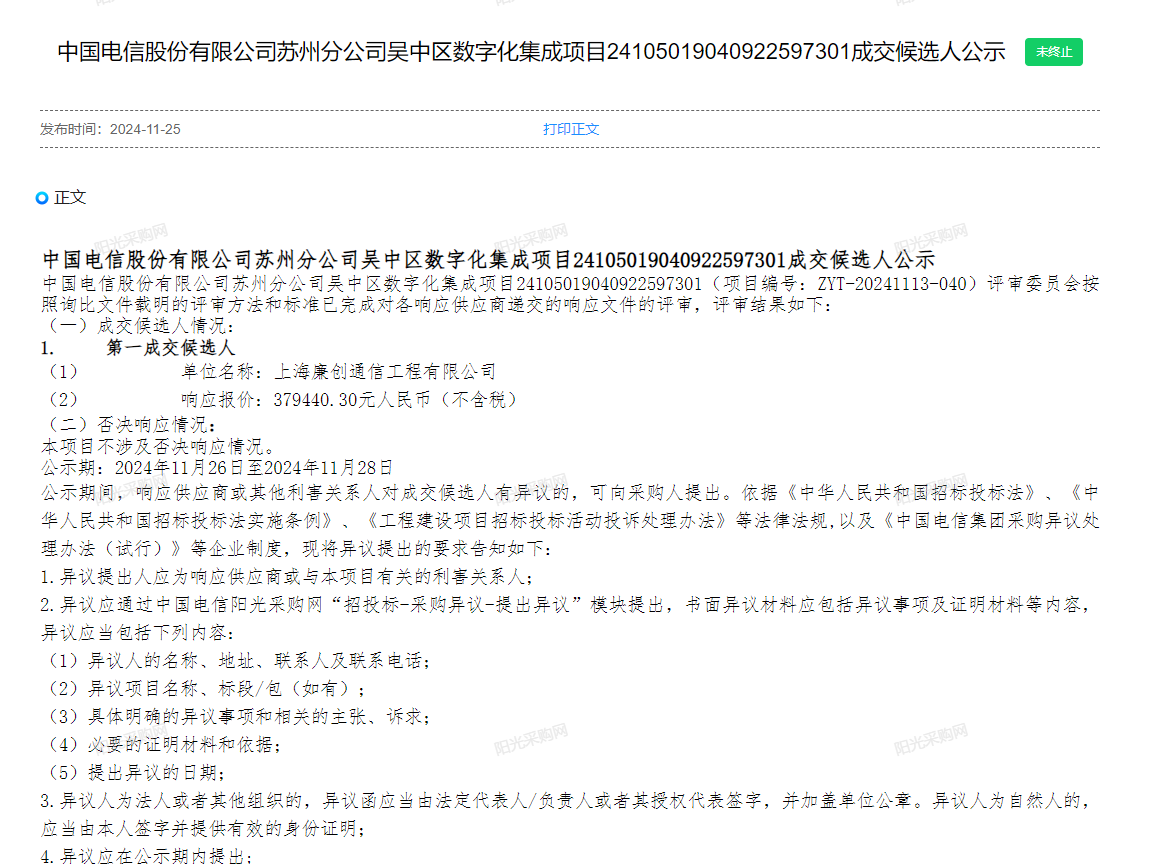Click the （一）成交候选人情况 heading
The width and height of the screenshot is (1149, 864).
point(136,326)
